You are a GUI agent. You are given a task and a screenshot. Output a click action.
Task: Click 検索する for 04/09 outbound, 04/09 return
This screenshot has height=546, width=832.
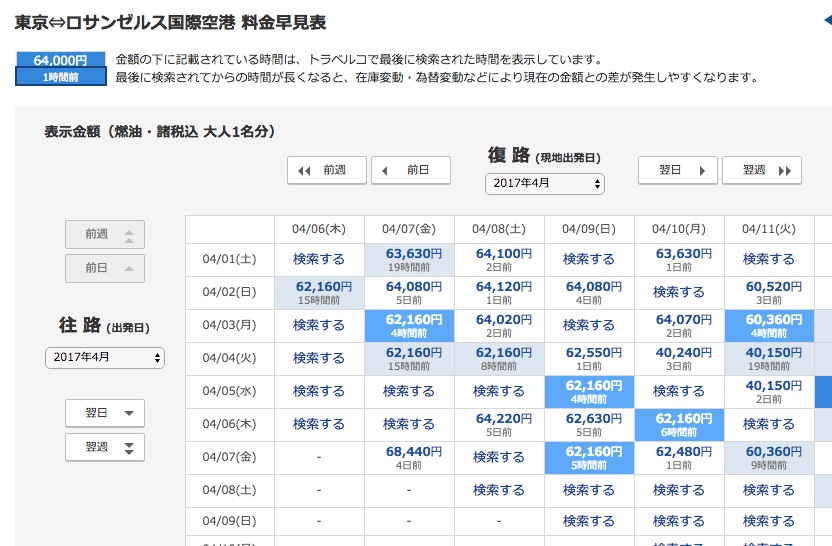coord(589,522)
